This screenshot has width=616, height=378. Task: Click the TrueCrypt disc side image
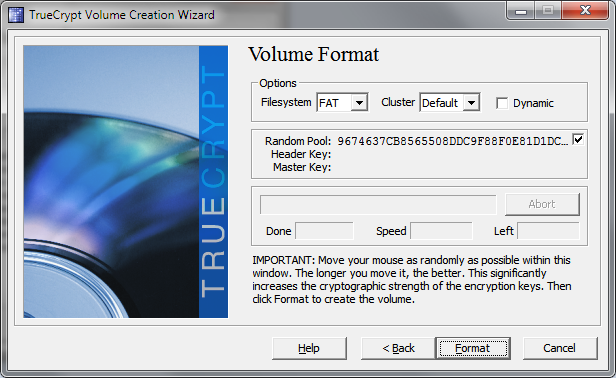[126, 182]
